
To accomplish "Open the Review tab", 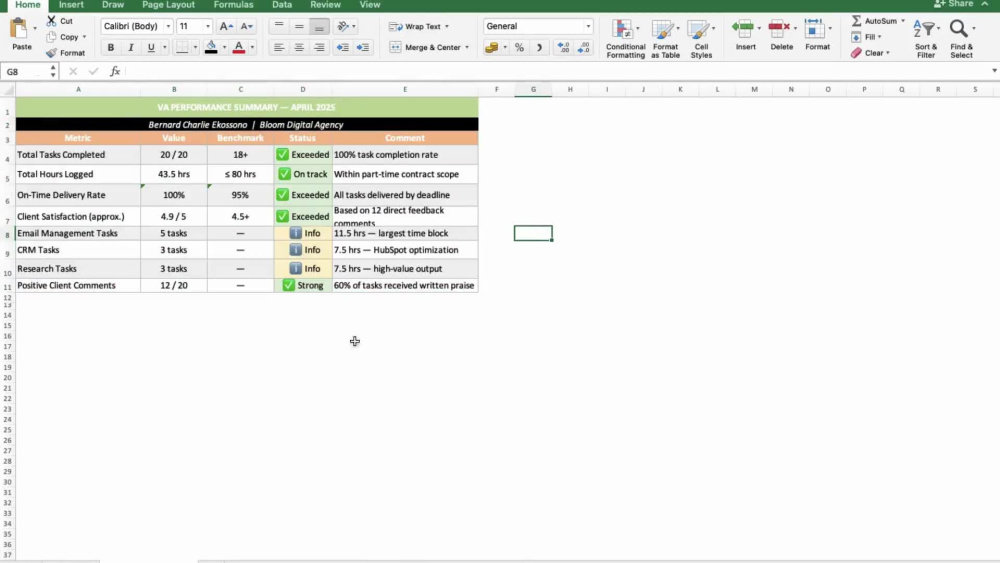I will click(325, 4).
